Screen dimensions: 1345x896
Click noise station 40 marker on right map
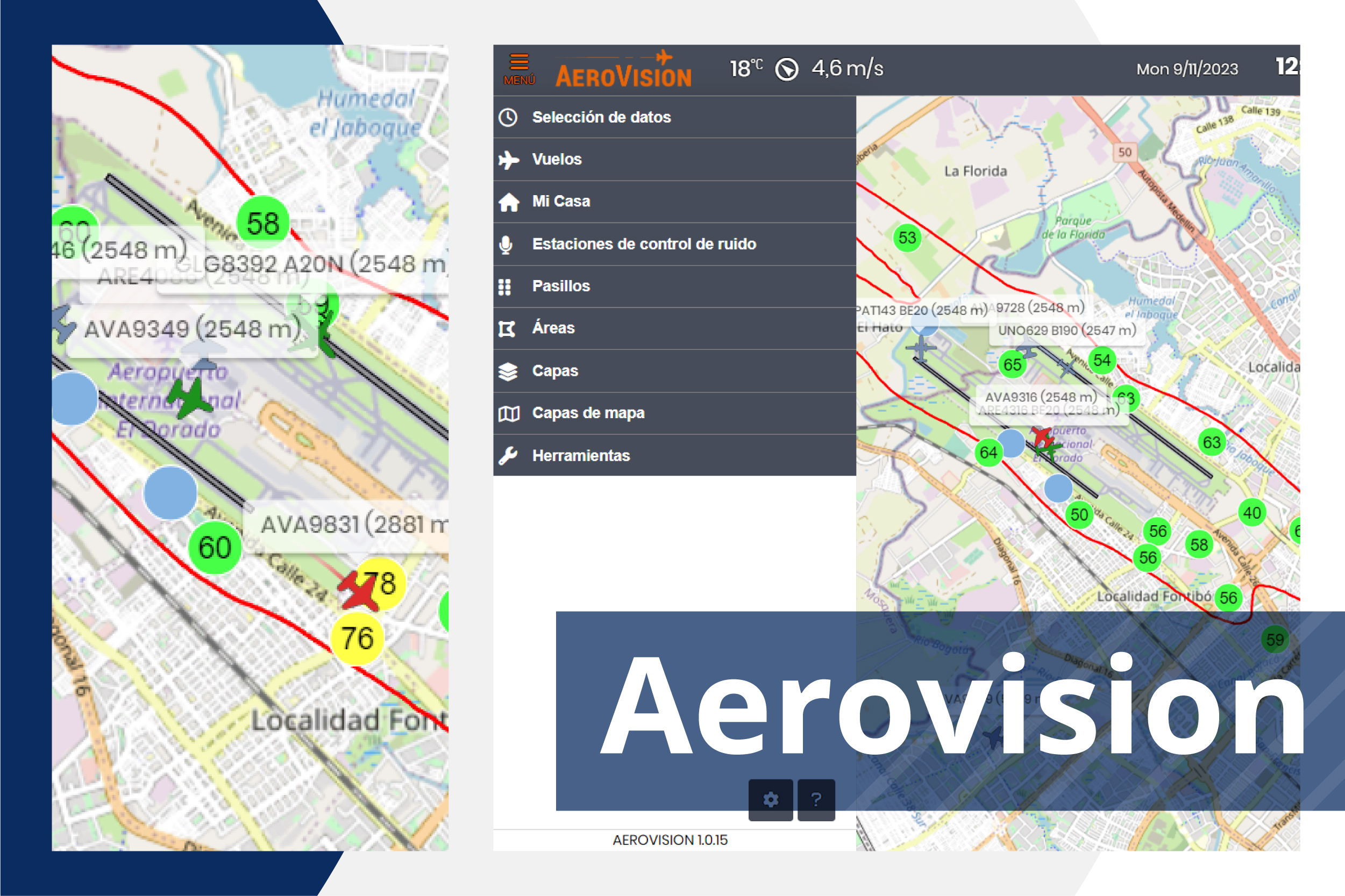(x=1252, y=513)
